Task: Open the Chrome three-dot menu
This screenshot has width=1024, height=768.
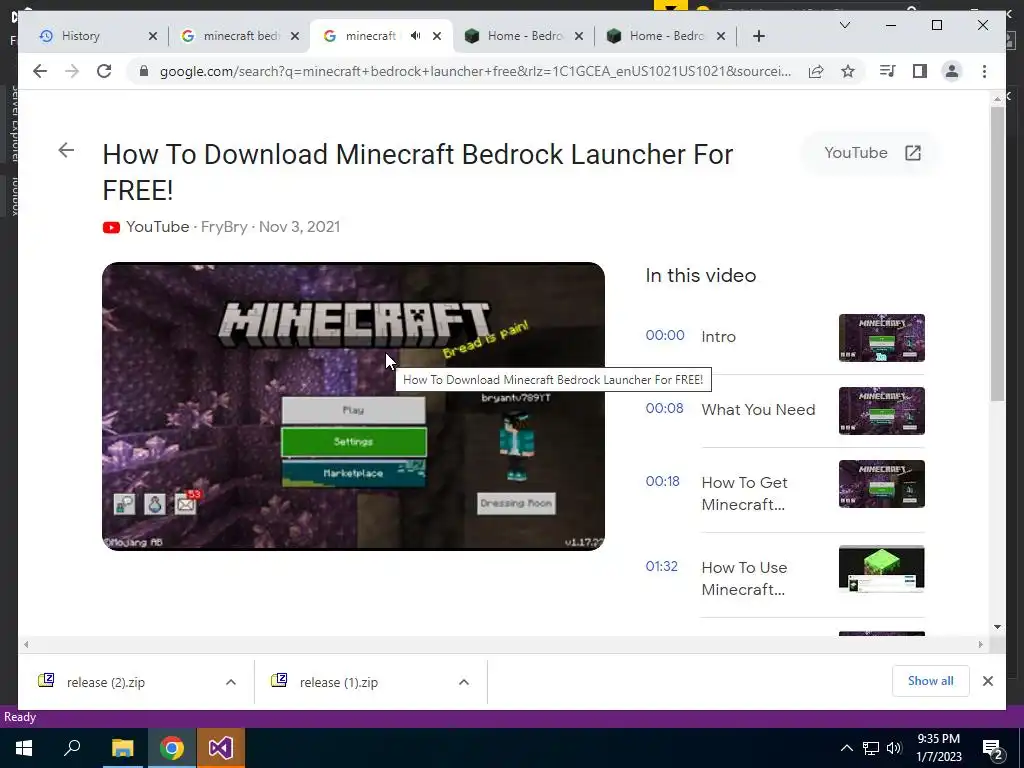Action: pos(984,71)
